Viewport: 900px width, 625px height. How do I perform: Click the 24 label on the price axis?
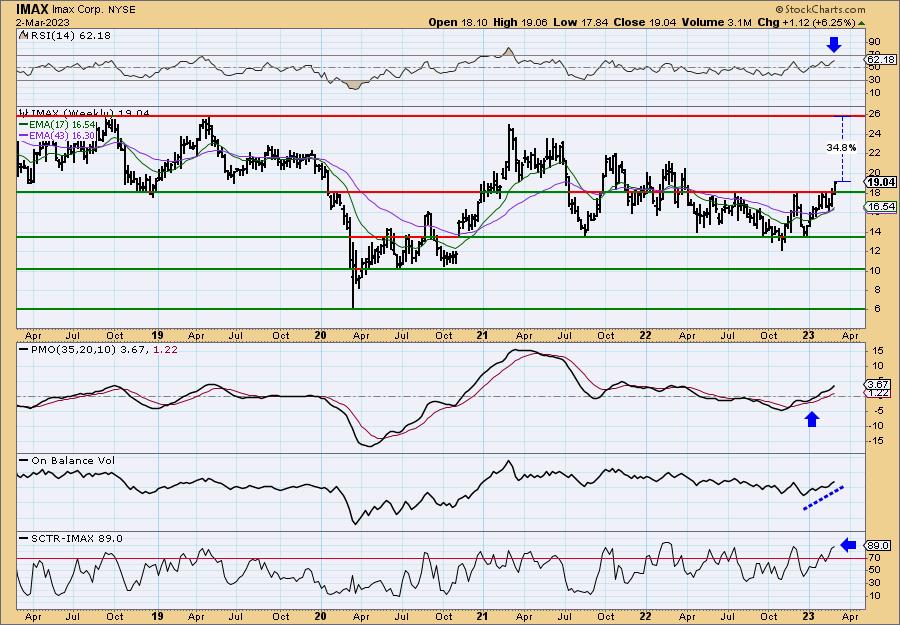874,134
